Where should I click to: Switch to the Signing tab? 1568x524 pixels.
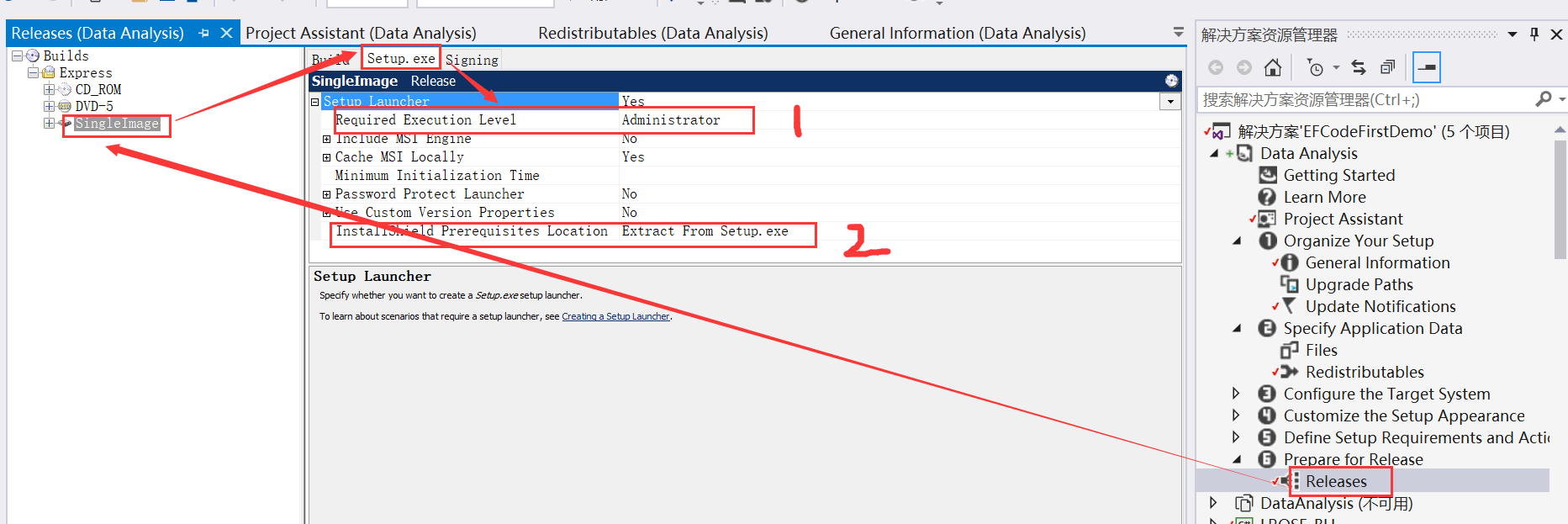click(x=472, y=60)
